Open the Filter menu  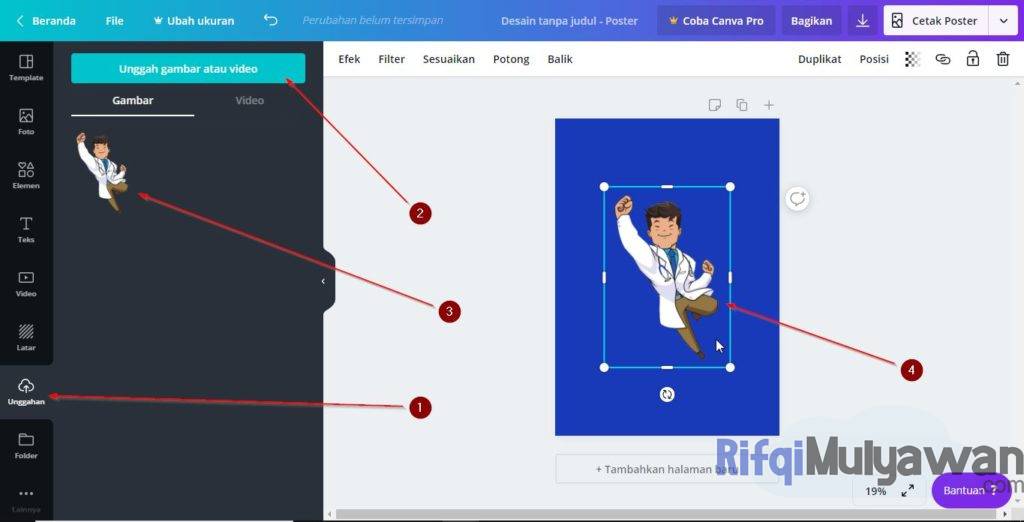coord(391,59)
